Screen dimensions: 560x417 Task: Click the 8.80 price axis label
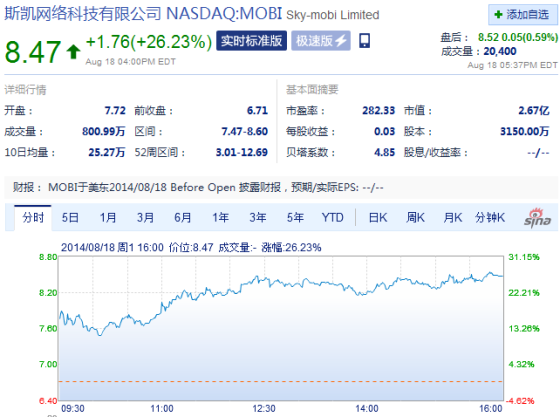pyautogui.click(x=48, y=257)
